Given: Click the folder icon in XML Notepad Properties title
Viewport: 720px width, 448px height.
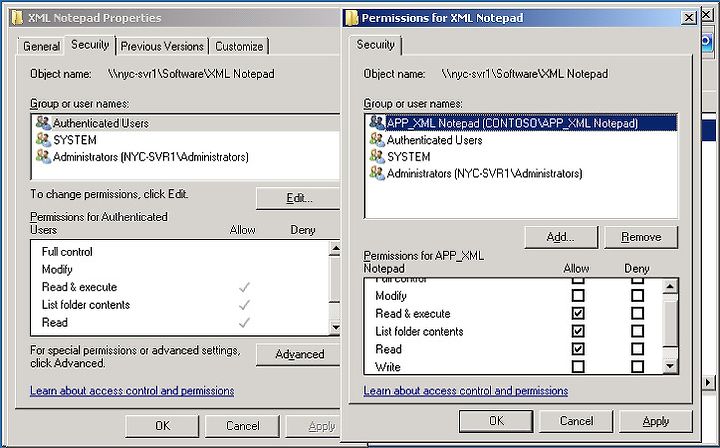Looking at the screenshot, I should pos(17,17).
